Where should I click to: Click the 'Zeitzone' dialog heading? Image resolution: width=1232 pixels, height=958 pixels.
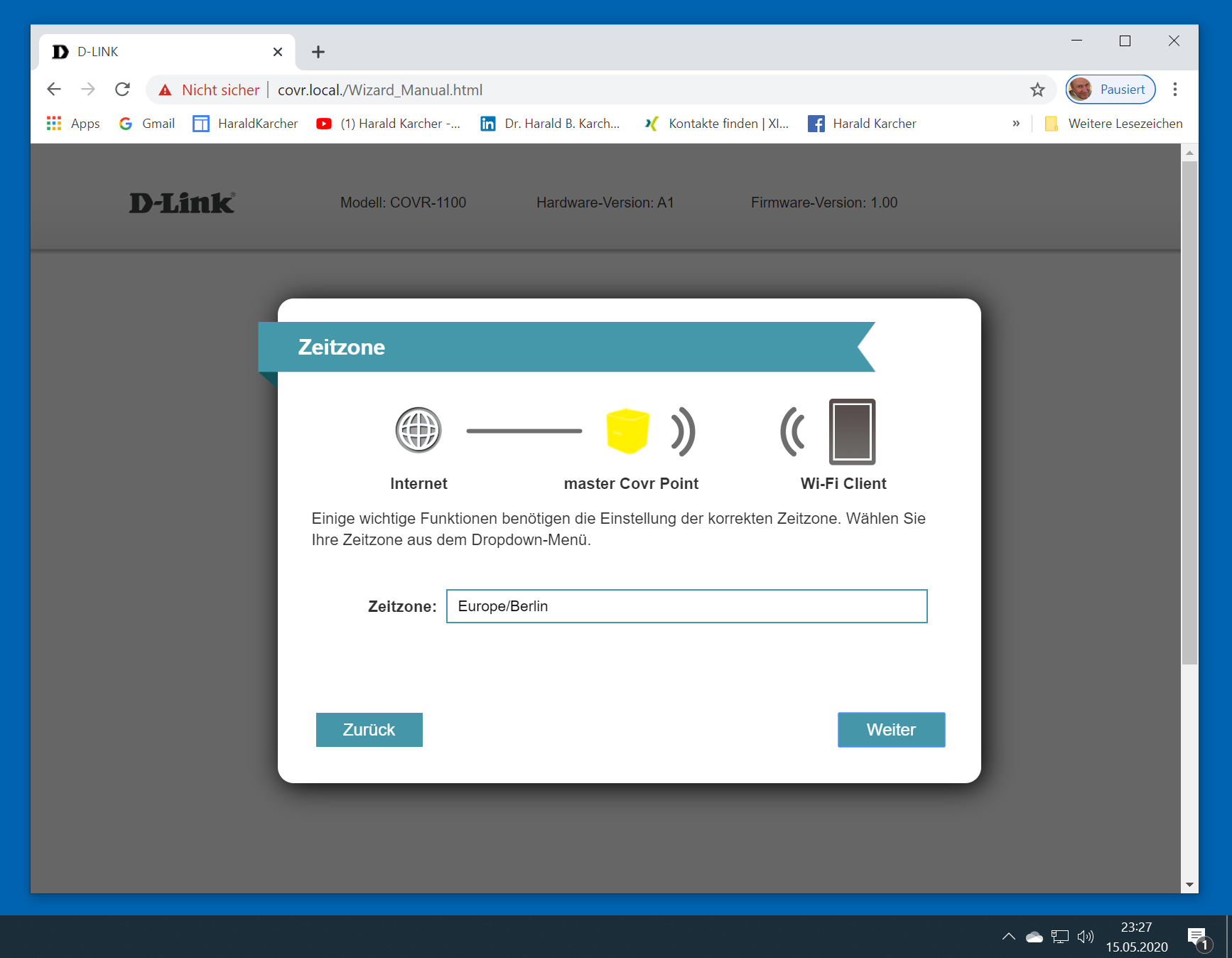pyautogui.click(x=342, y=347)
